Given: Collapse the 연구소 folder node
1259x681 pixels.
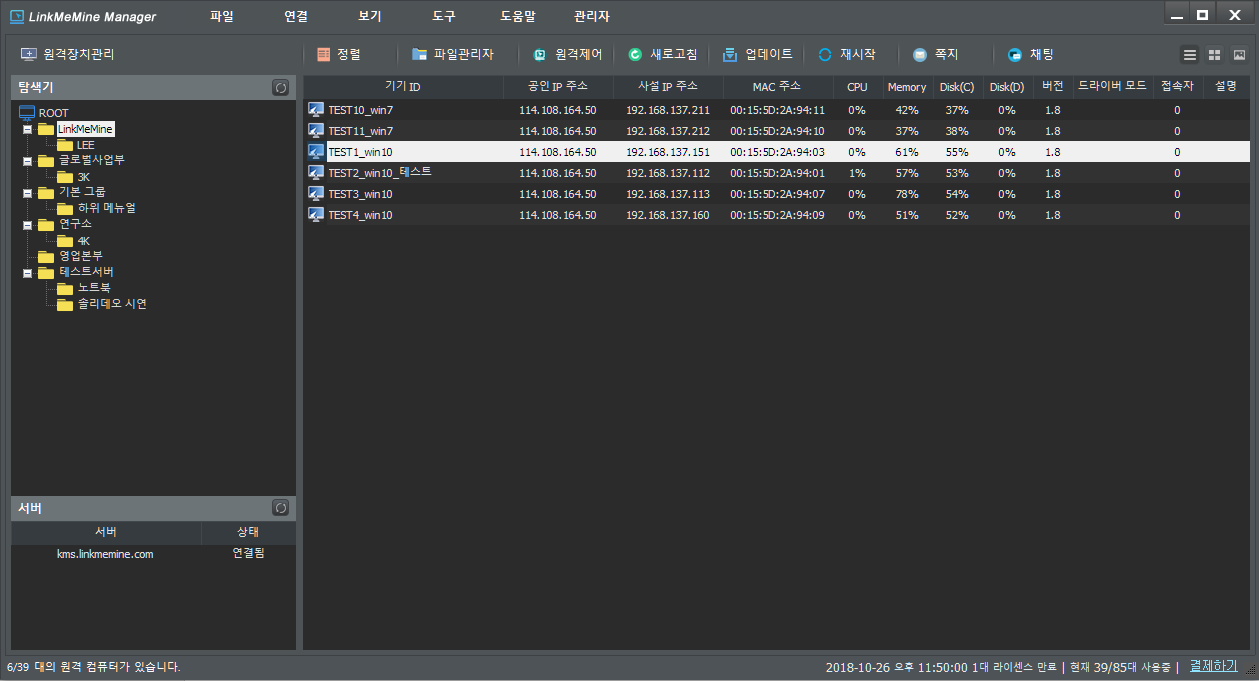Looking at the screenshot, I should pos(27,224).
